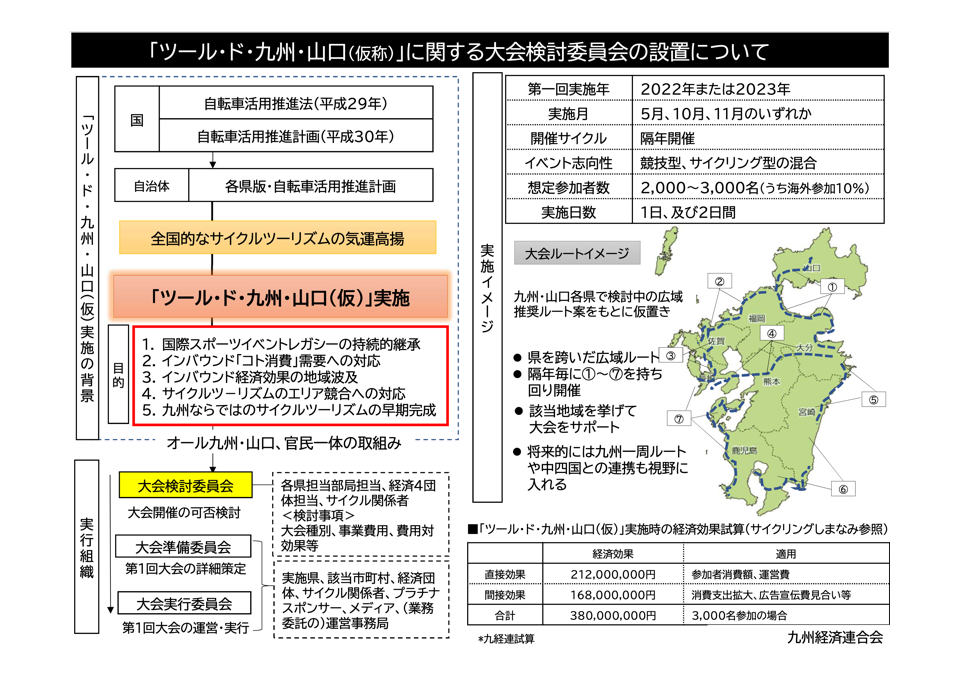Click the 実施日数 table cell

pos(569,212)
